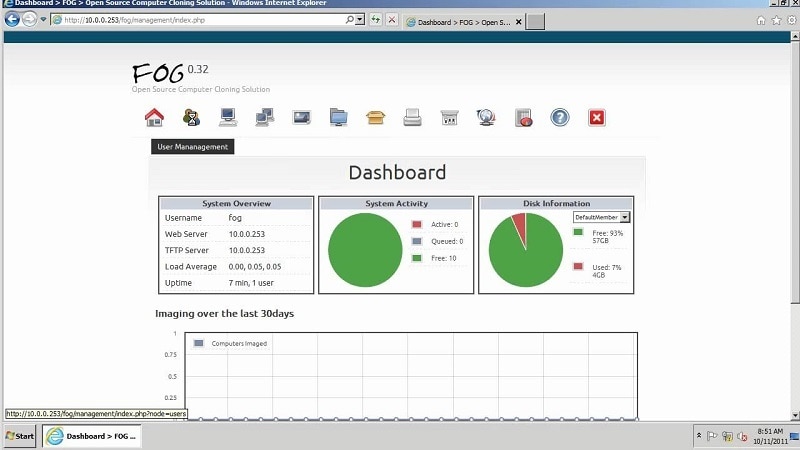
Task: Open Storage Management folder icon
Action: point(338,117)
